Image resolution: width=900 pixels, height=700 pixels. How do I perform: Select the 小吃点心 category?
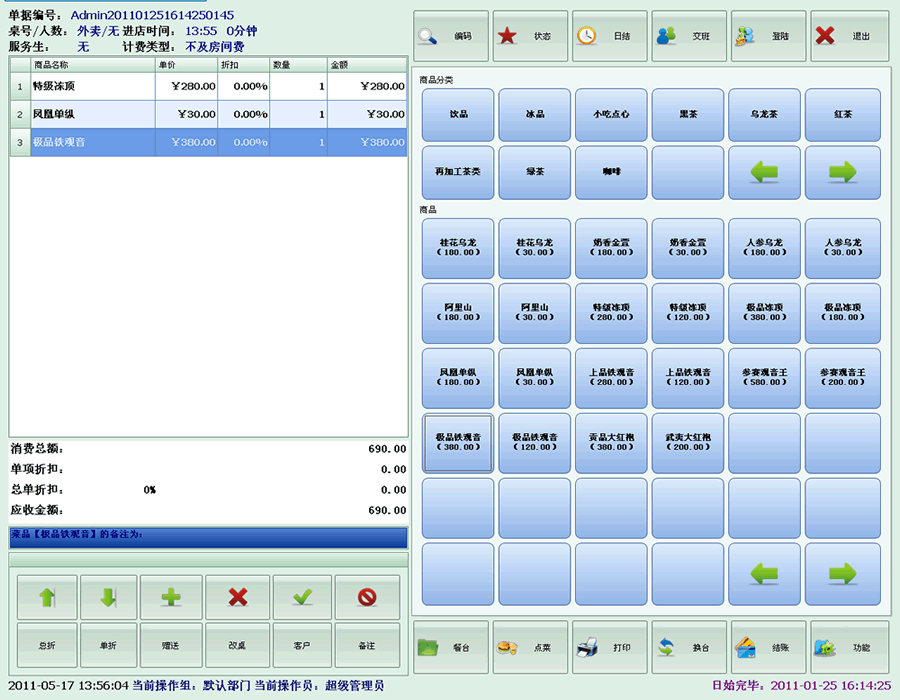tap(611, 114)
